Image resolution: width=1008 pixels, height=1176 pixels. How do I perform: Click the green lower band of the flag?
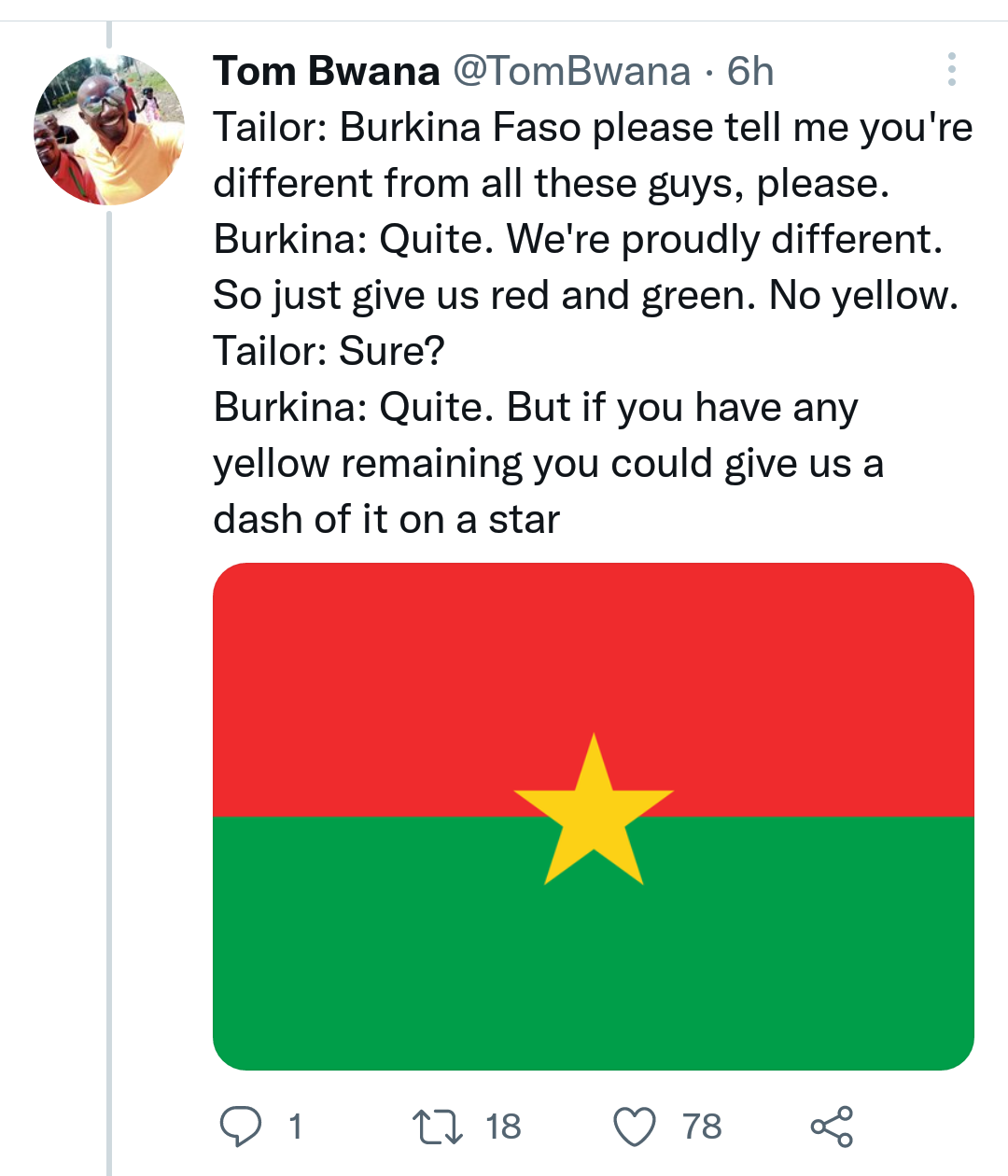373,952
